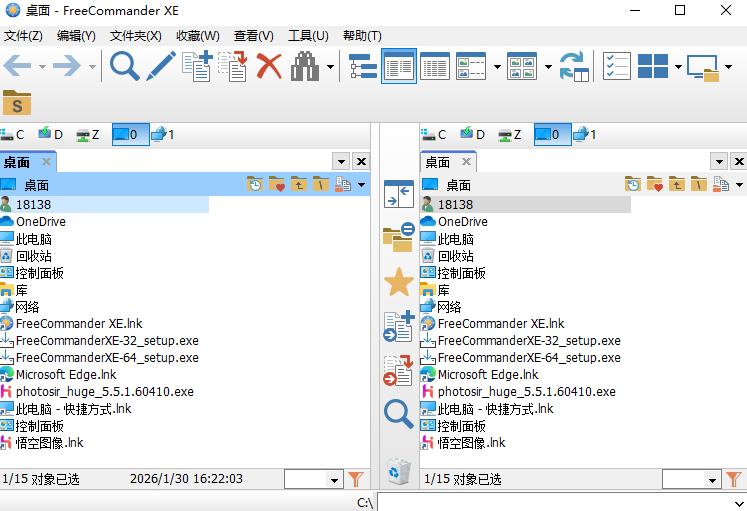The width and height of the screenshot is (747, 511).
Task: Click the red X delete icon
Action: pyautogui.click(x=269, y=66)
